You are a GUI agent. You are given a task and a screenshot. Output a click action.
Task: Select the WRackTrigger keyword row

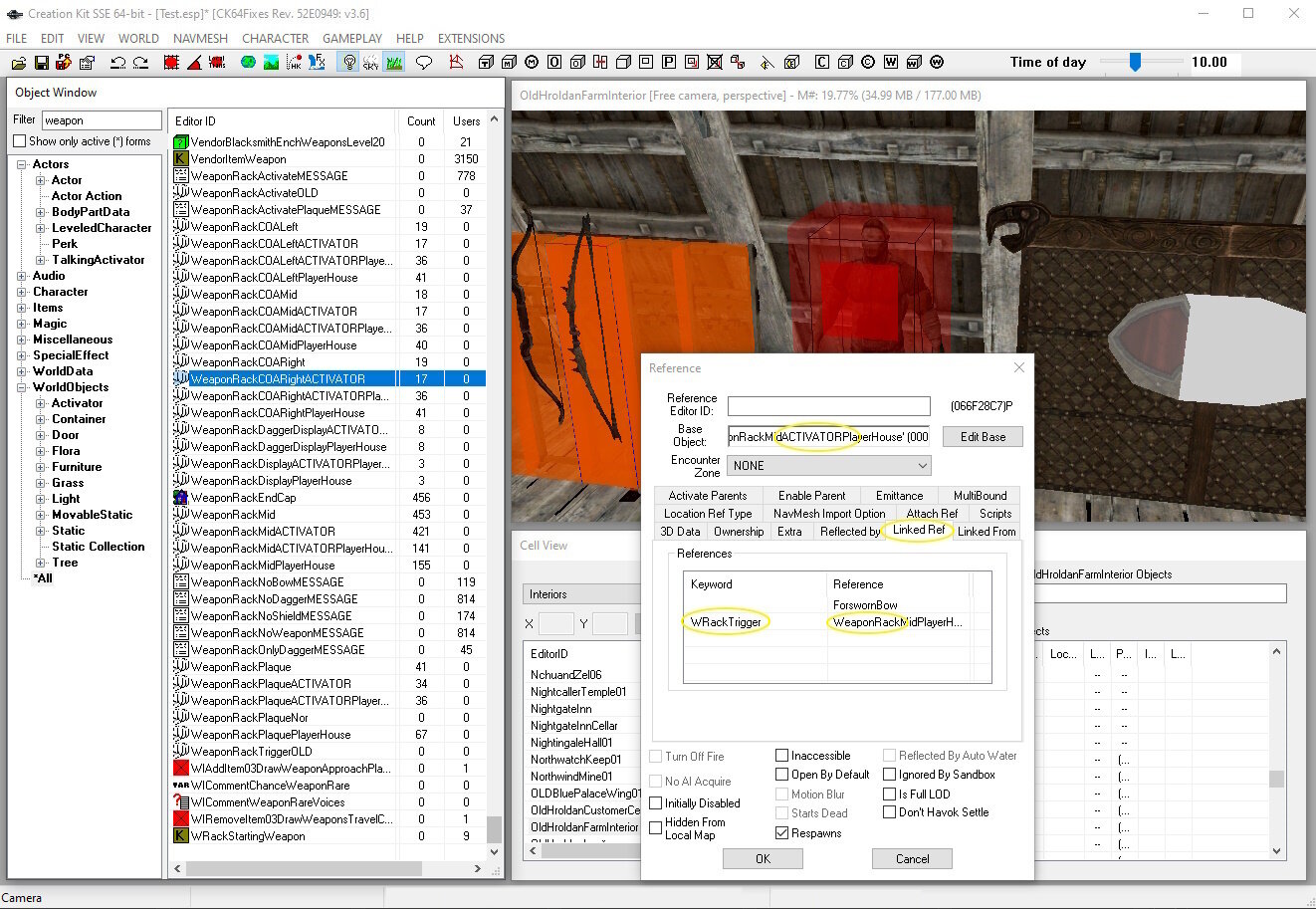tap(837, 622)
